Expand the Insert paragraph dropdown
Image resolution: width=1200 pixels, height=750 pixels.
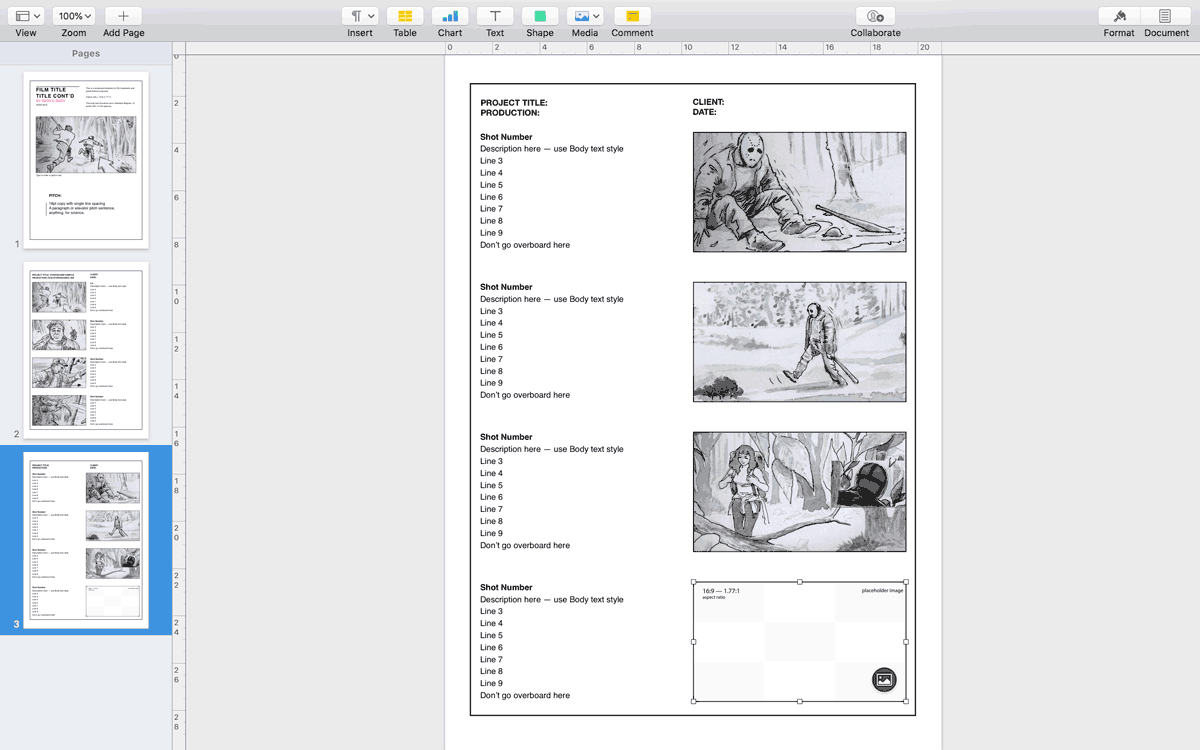(360, 17)
